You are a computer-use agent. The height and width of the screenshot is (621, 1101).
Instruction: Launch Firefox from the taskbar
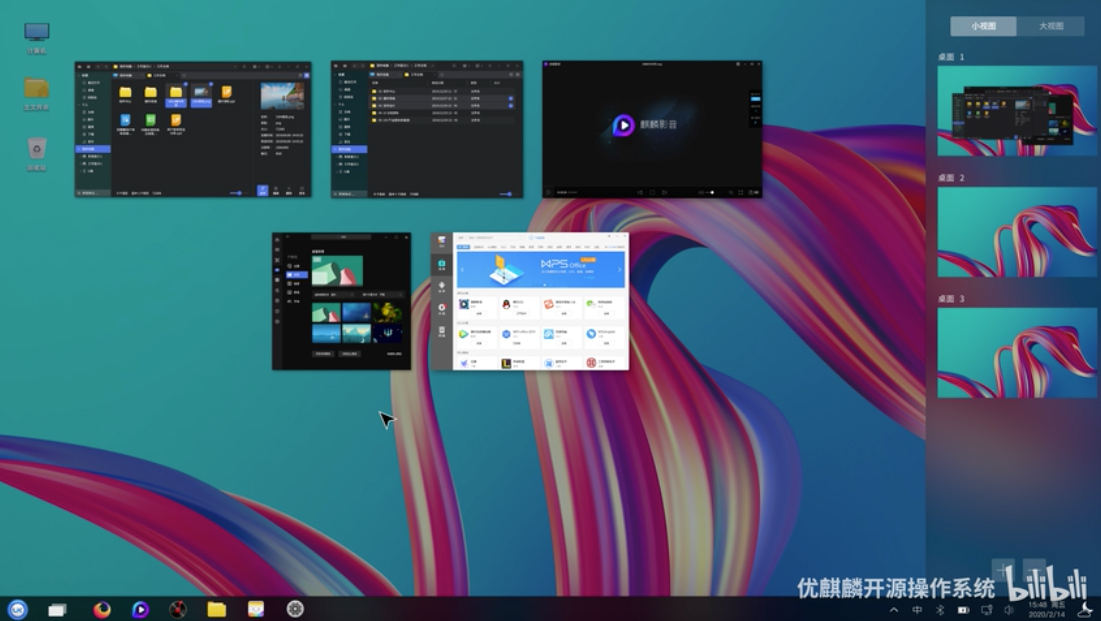(102, 609)
